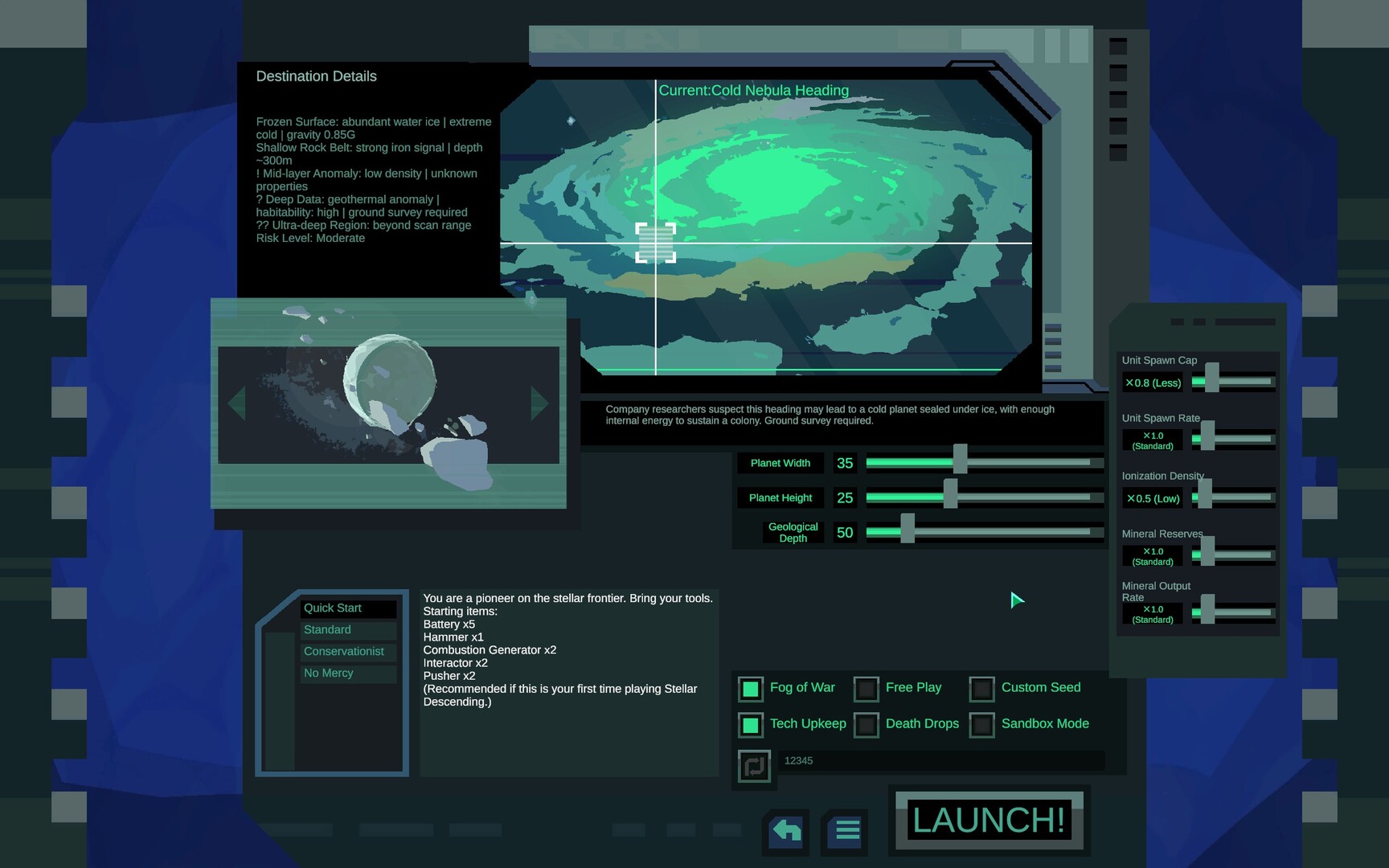
Task: Select the No Mercy preset
Action: click(348, 674)
